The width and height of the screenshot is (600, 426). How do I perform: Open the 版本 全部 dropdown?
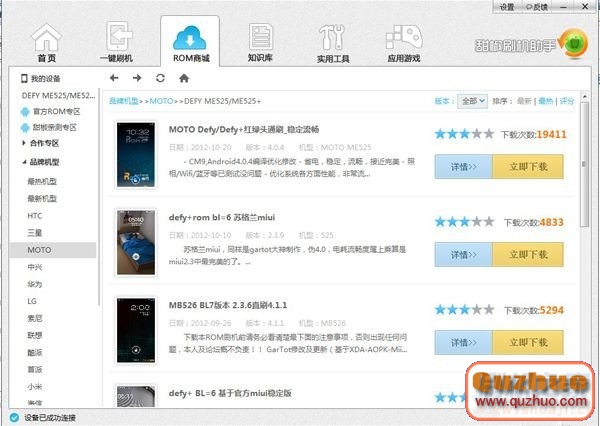(x=472, y=101)
